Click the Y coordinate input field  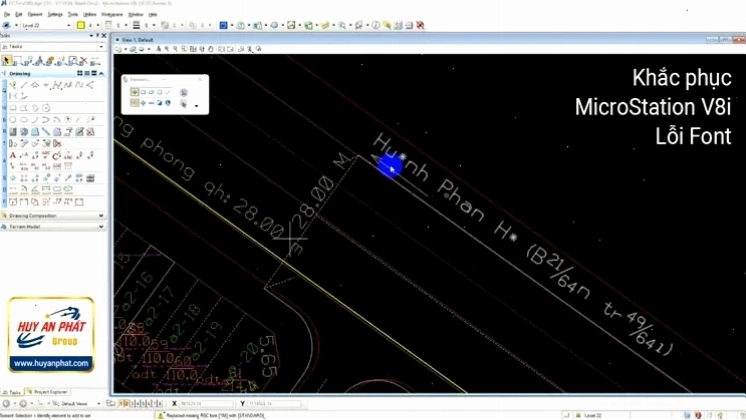[x=275, y=403]
